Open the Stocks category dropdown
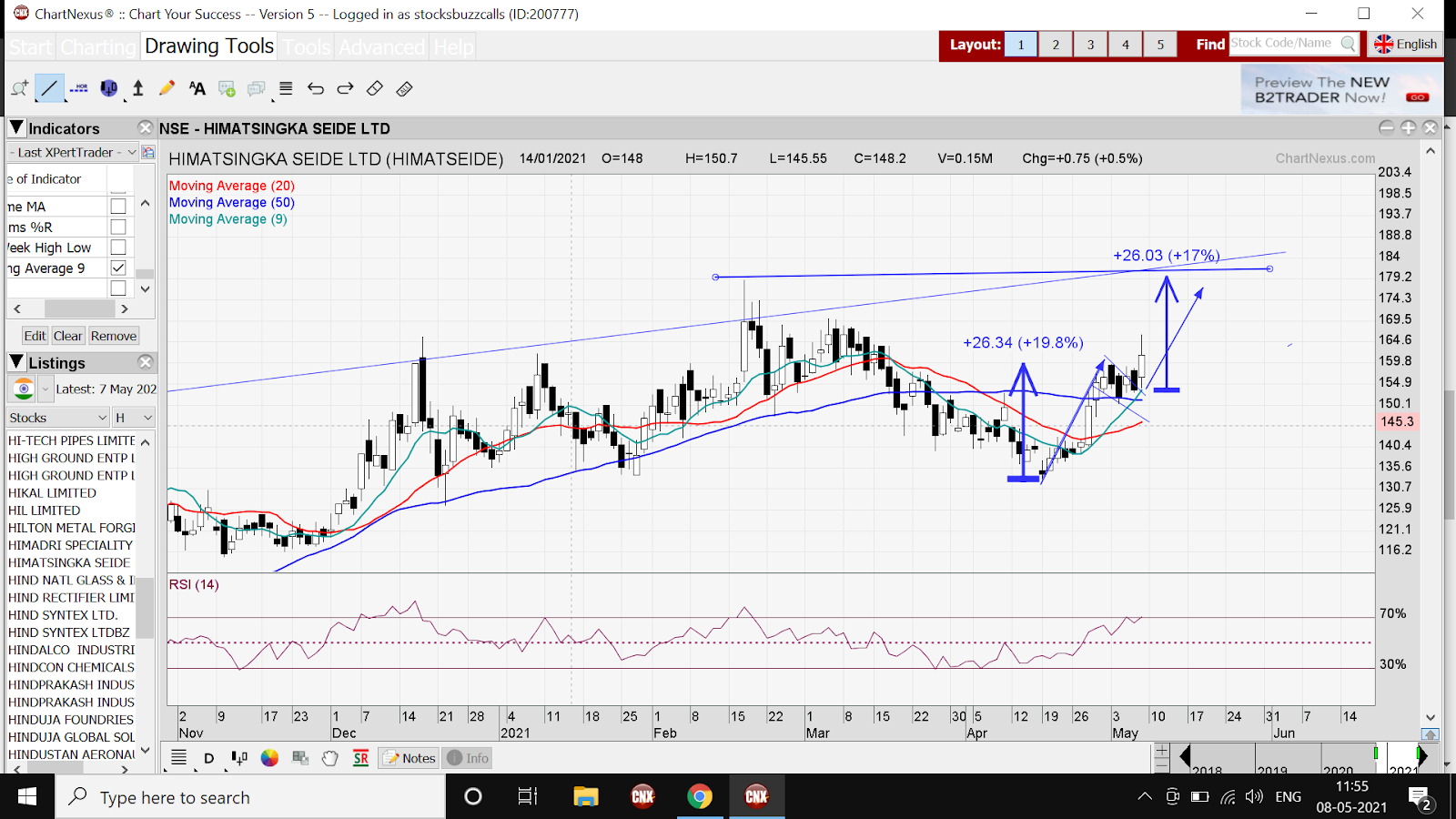Viewport: 1456px width, 819px height. click(x=57, y=418)
